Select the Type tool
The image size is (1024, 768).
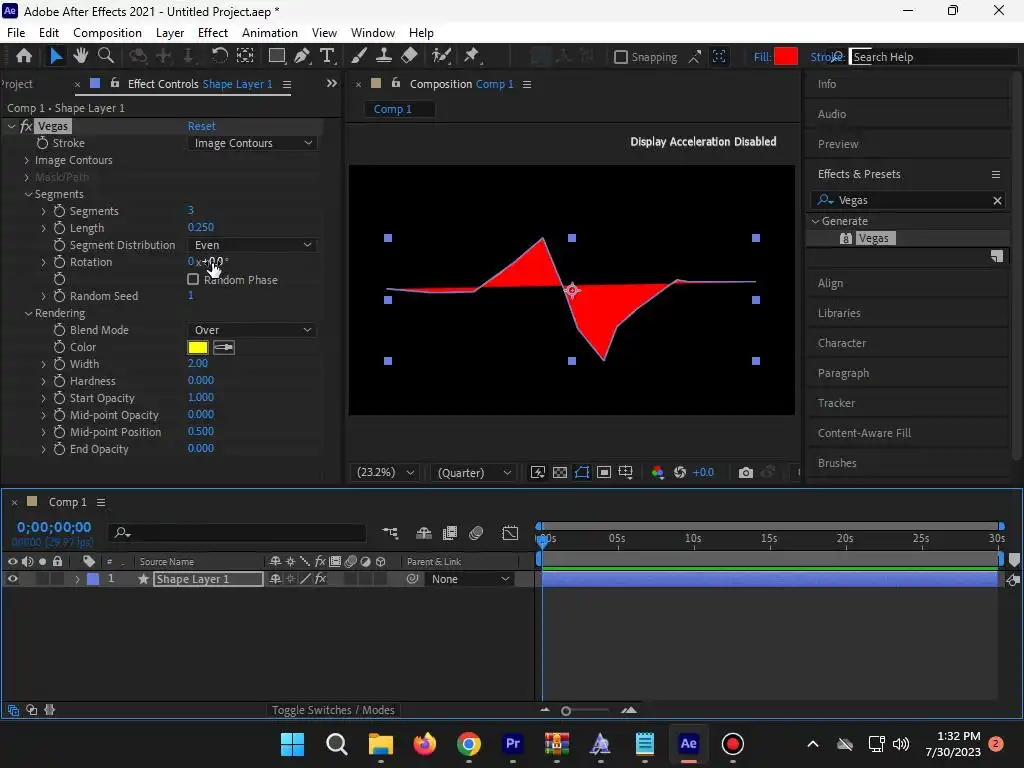coord(327,56)
